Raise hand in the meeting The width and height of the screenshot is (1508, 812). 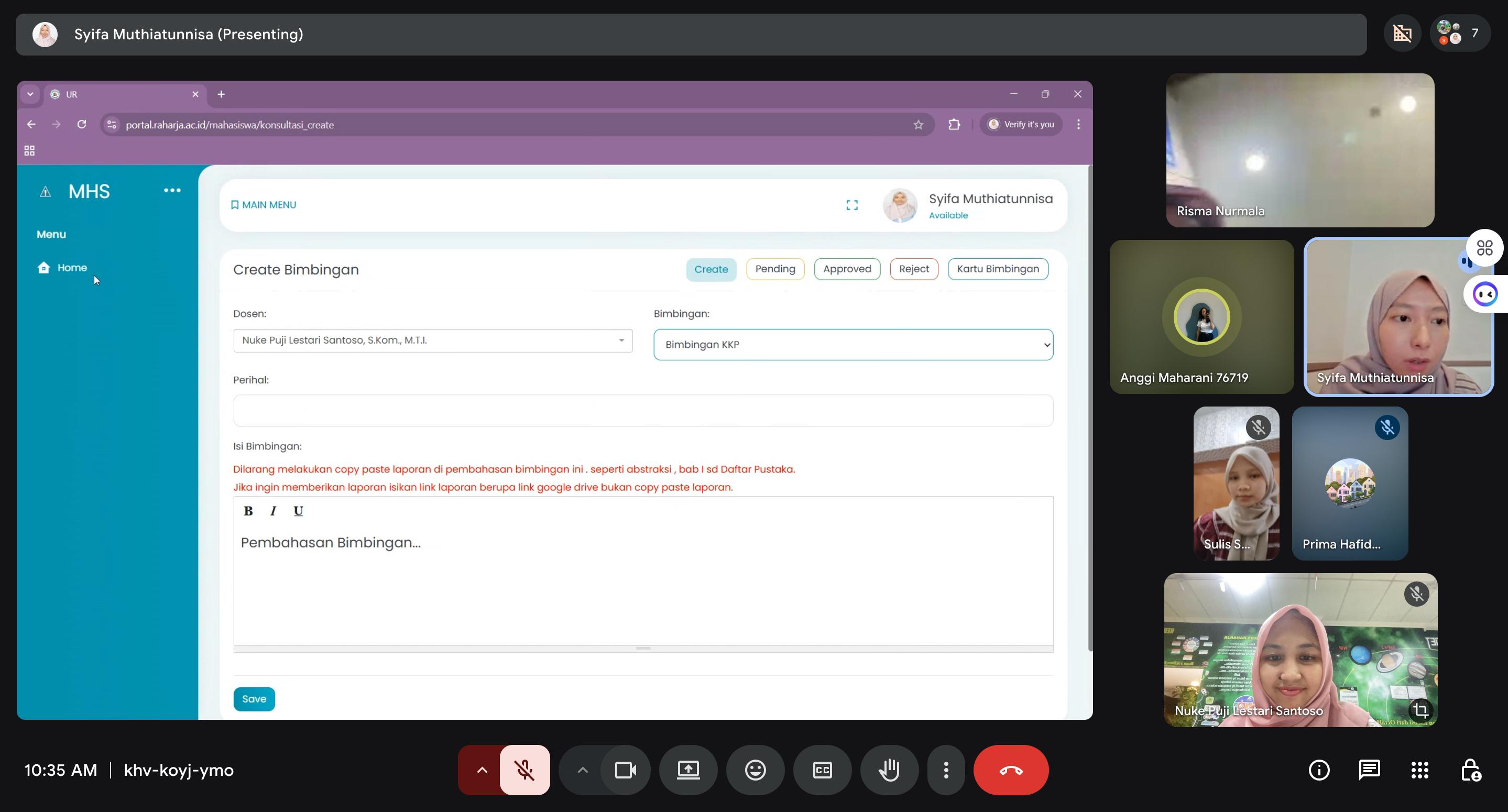coord(889,770)
